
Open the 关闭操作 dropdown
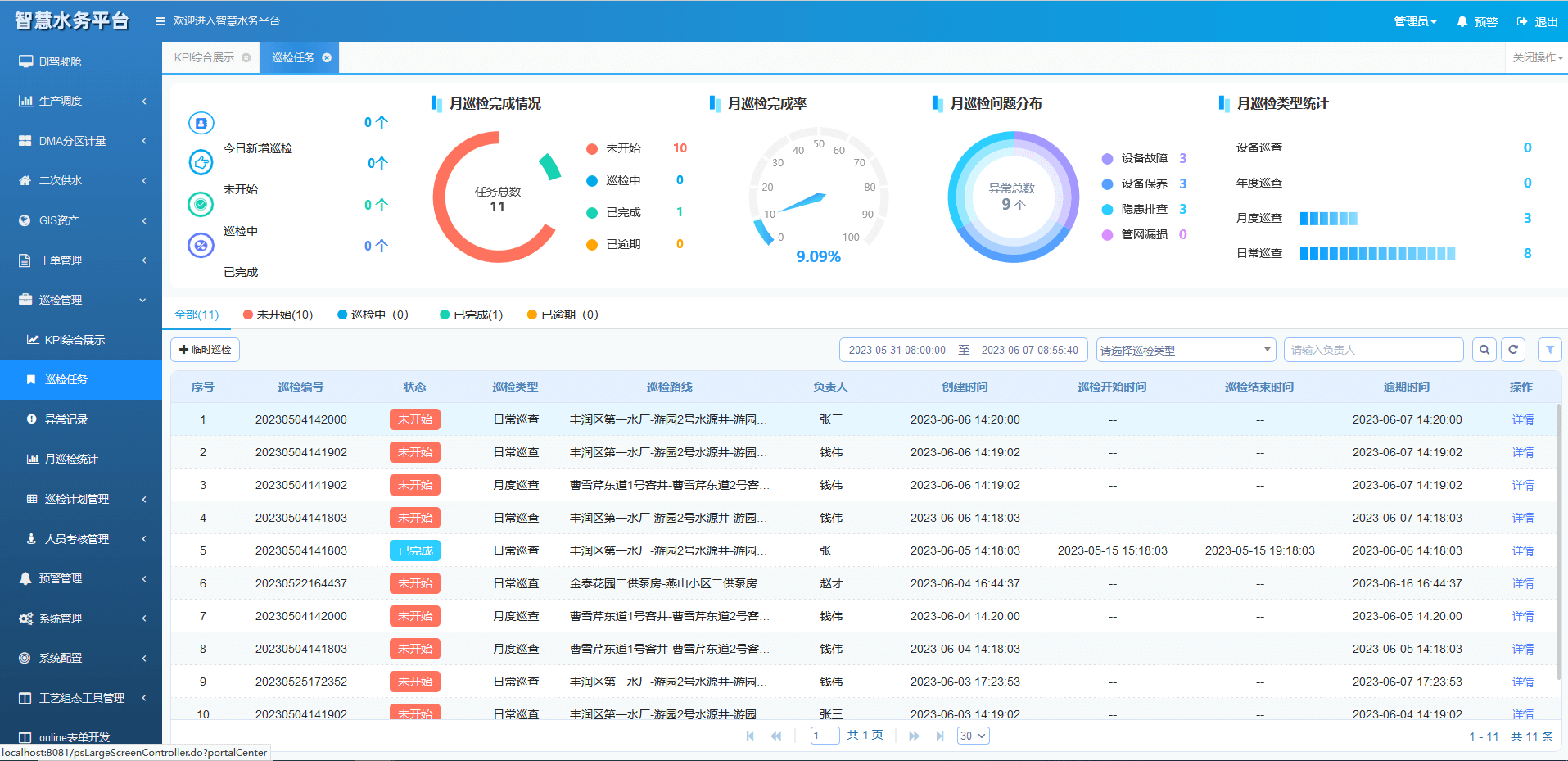(x=1537, y=57)
